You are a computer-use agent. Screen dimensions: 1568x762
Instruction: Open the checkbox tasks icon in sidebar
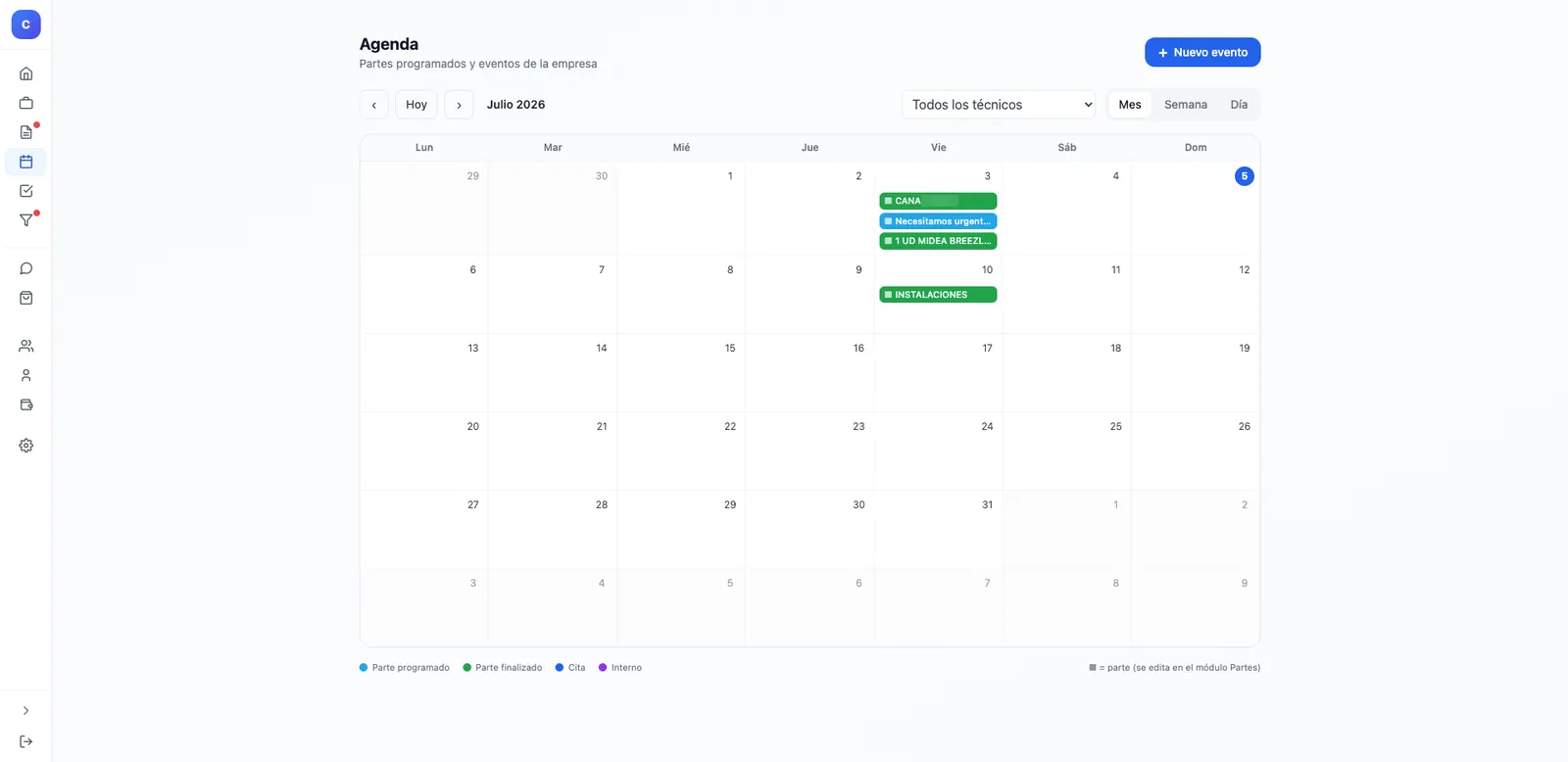coord(26,191)
